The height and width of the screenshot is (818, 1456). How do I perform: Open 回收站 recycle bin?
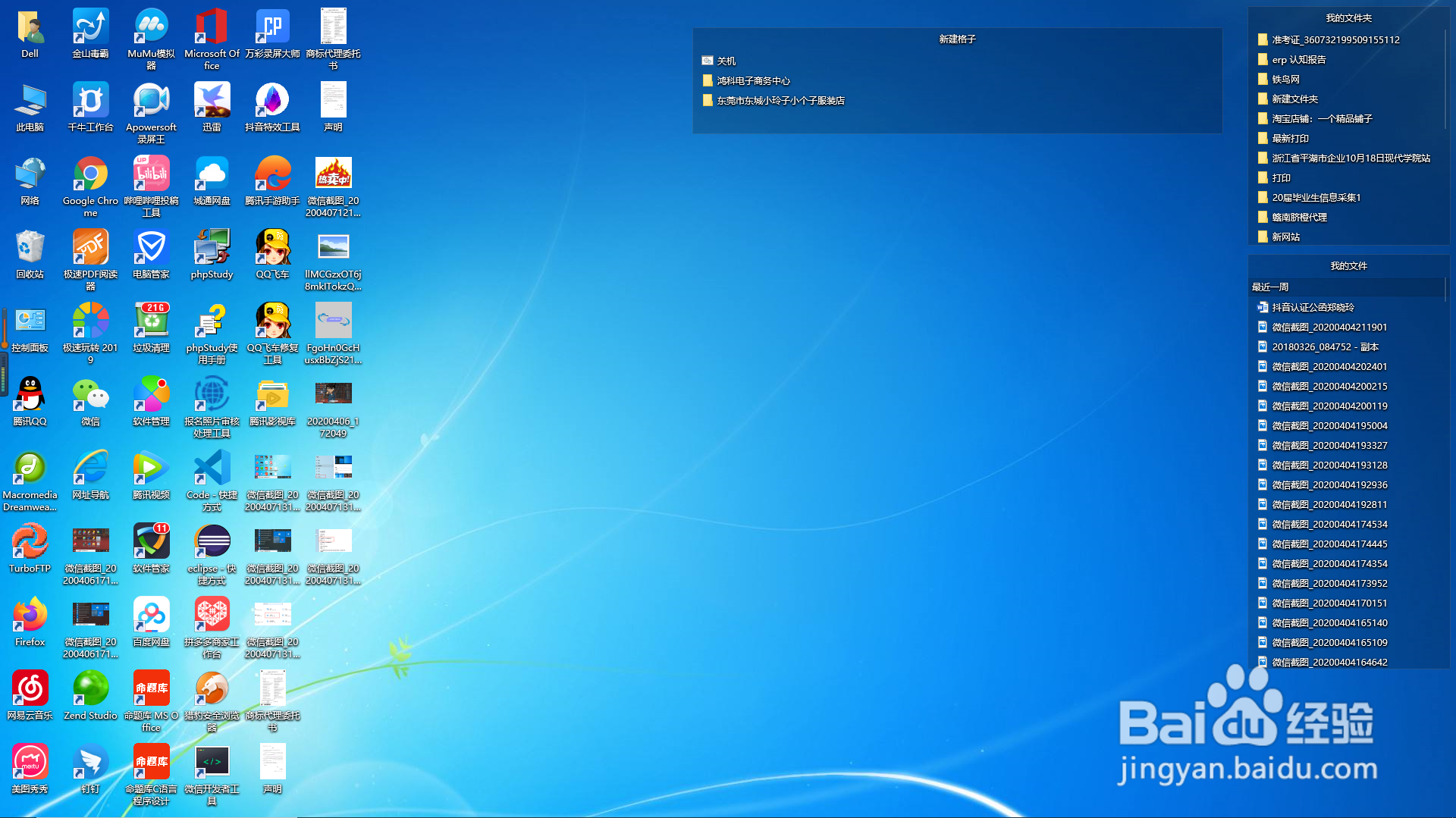(30, 248)
